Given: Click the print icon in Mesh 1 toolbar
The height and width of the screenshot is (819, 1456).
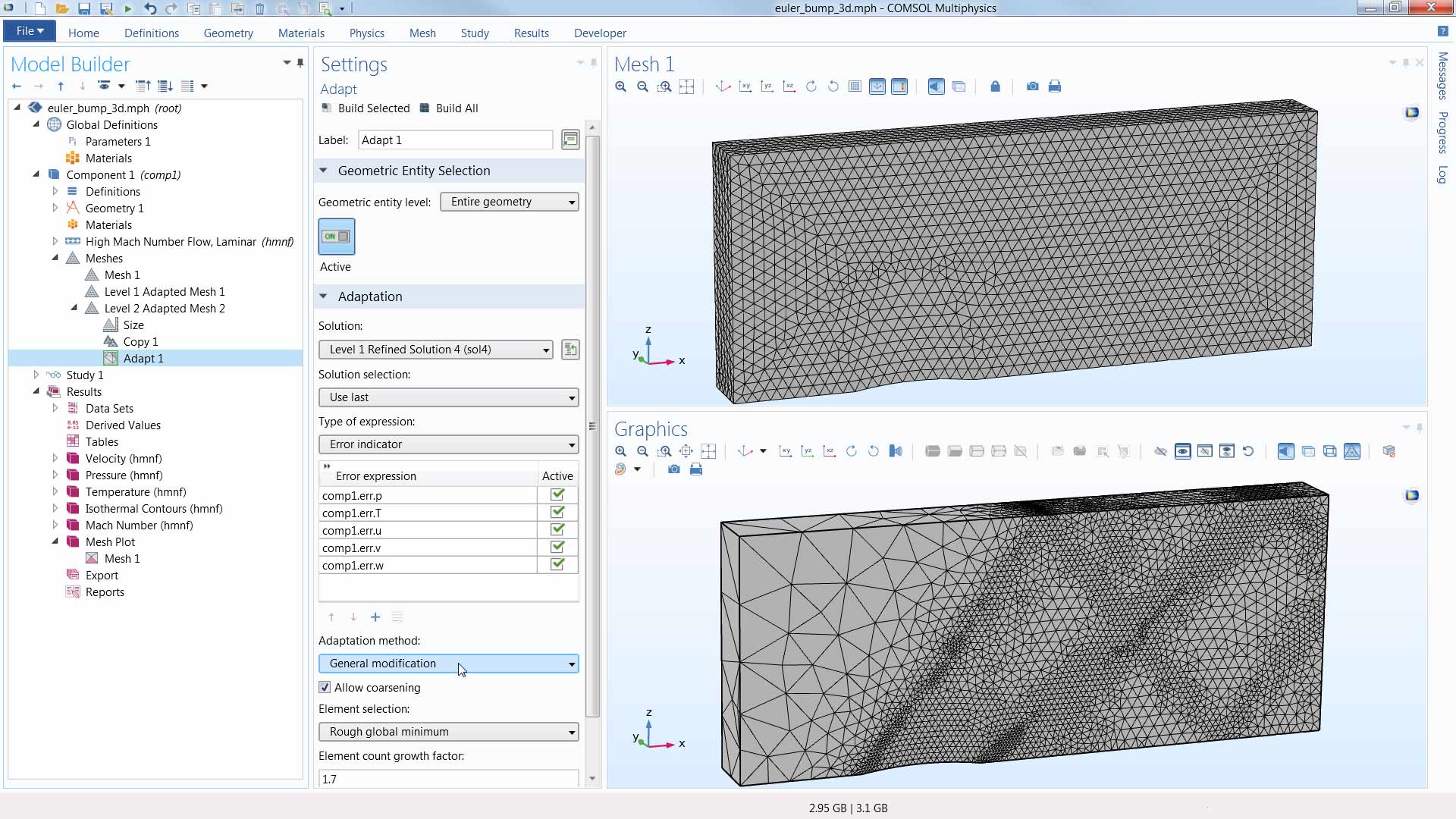Looking at the screenshot, I should tap(1054, 86).
